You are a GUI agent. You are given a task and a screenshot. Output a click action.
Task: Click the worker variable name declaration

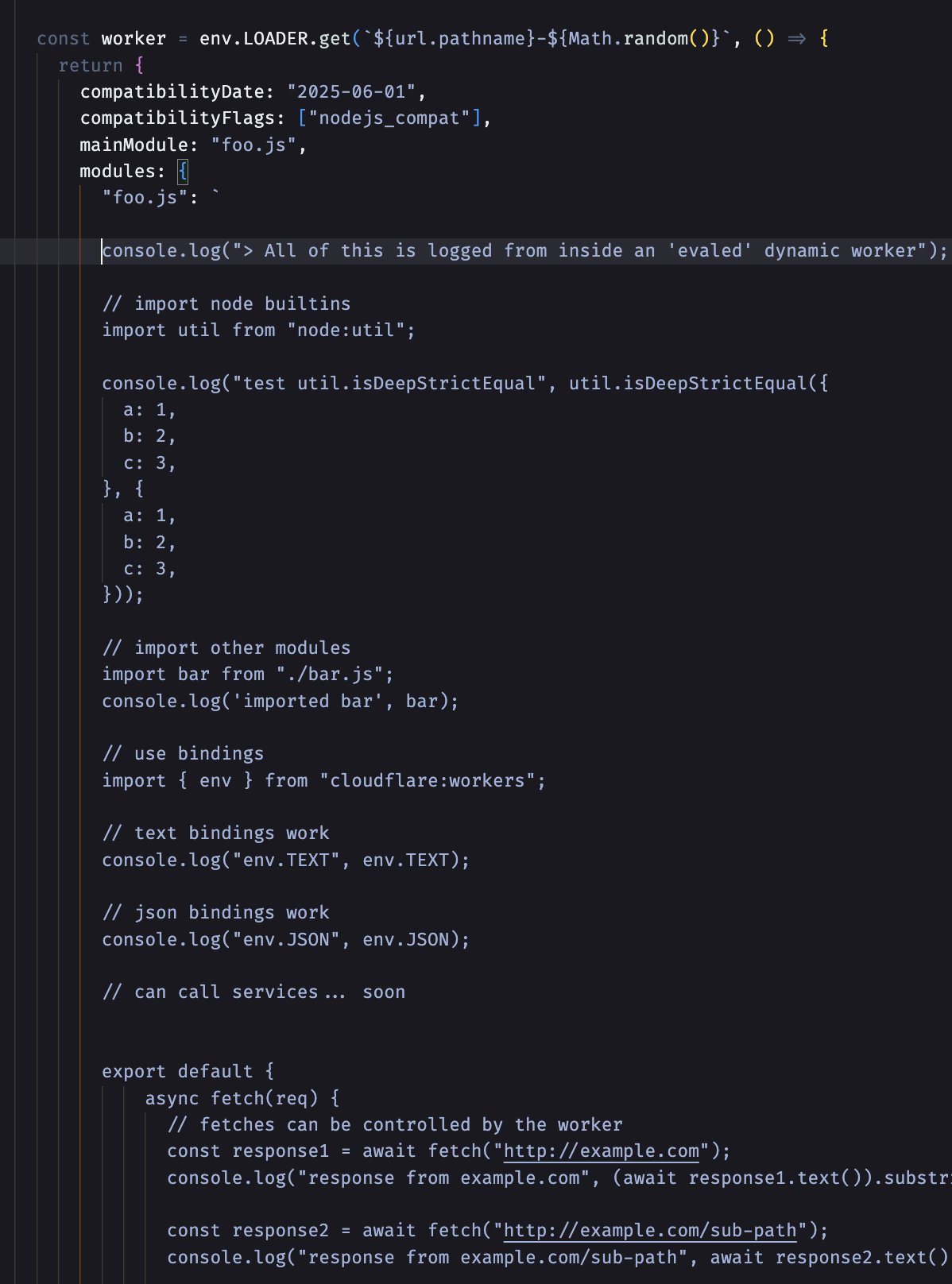[134, 39]
